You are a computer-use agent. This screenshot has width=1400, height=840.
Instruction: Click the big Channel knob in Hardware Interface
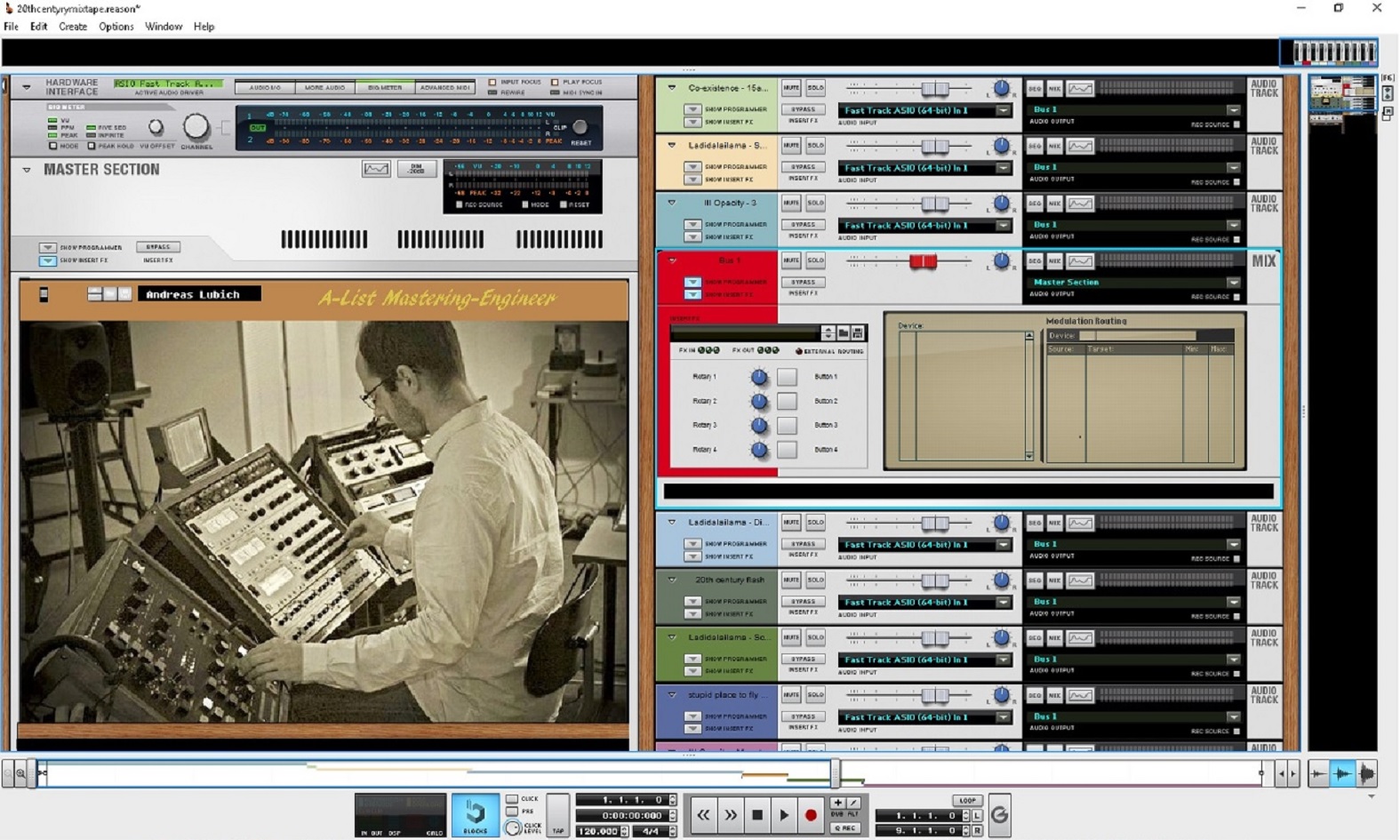pos(196,127)
